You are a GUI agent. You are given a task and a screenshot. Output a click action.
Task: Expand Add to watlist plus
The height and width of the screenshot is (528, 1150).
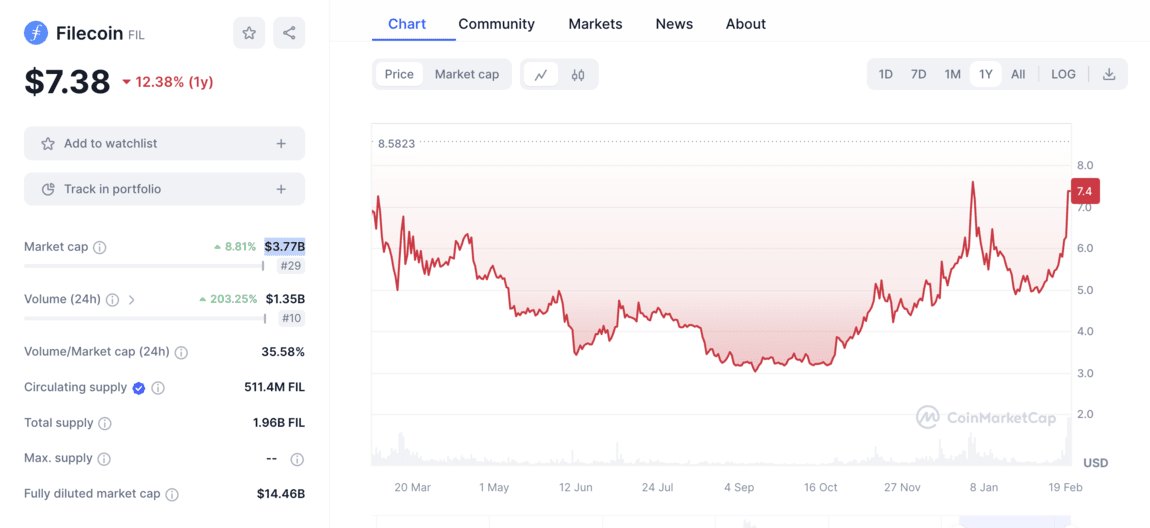pyautogui.click(x=281, y=144)
